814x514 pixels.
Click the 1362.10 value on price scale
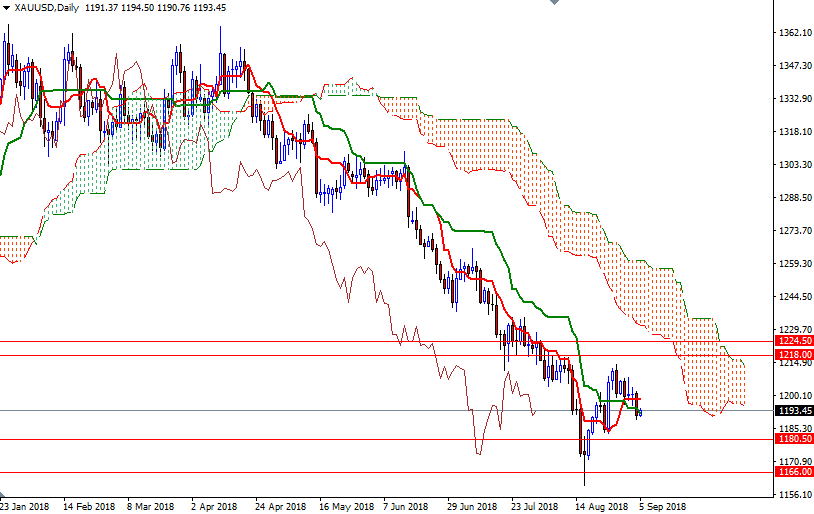793,33
